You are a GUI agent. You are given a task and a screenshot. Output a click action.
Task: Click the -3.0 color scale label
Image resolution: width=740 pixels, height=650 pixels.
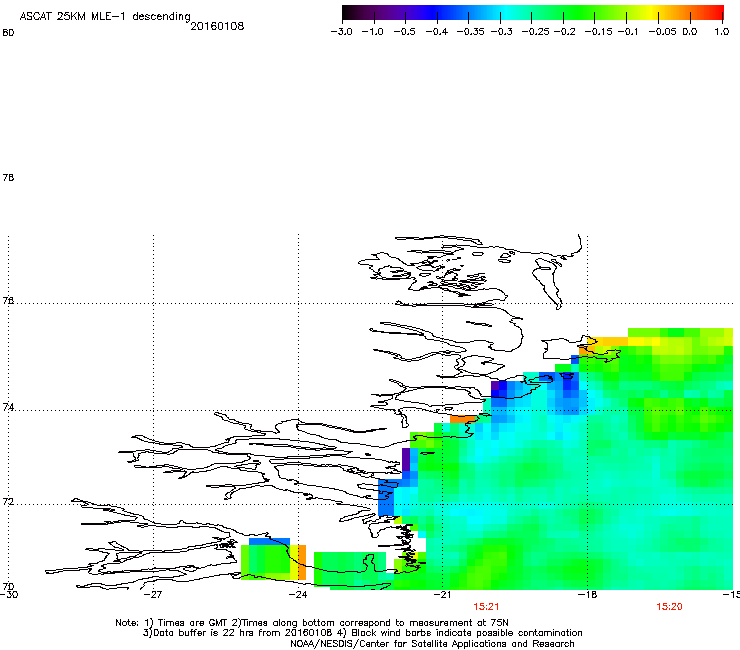(342, 32)
